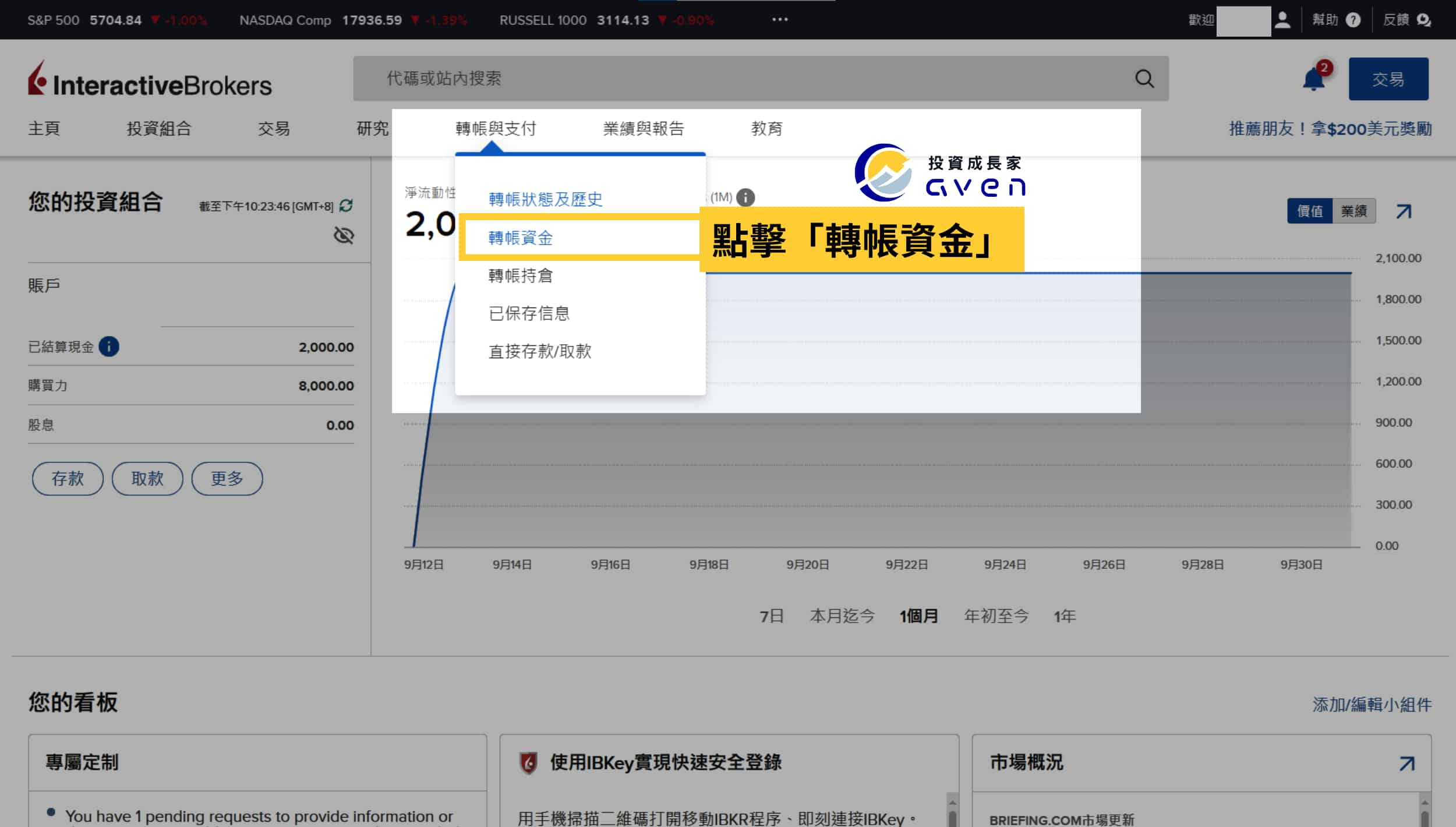This screenshot has height=827, width=1456.
Task: Click the 帳戶 label
Action: [x=44, y=285]
